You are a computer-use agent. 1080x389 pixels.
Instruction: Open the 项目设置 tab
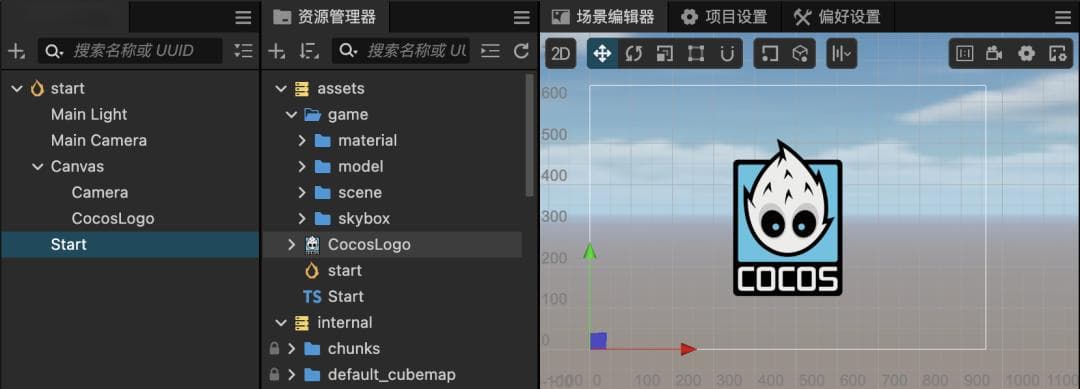tap(724, 17)
